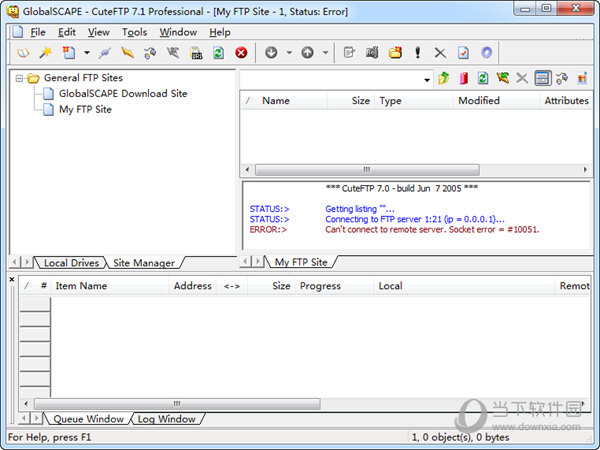The width and height of the screenshot is (600, 450).
Task: Click the Address queue column header
Action: [192, 286]
